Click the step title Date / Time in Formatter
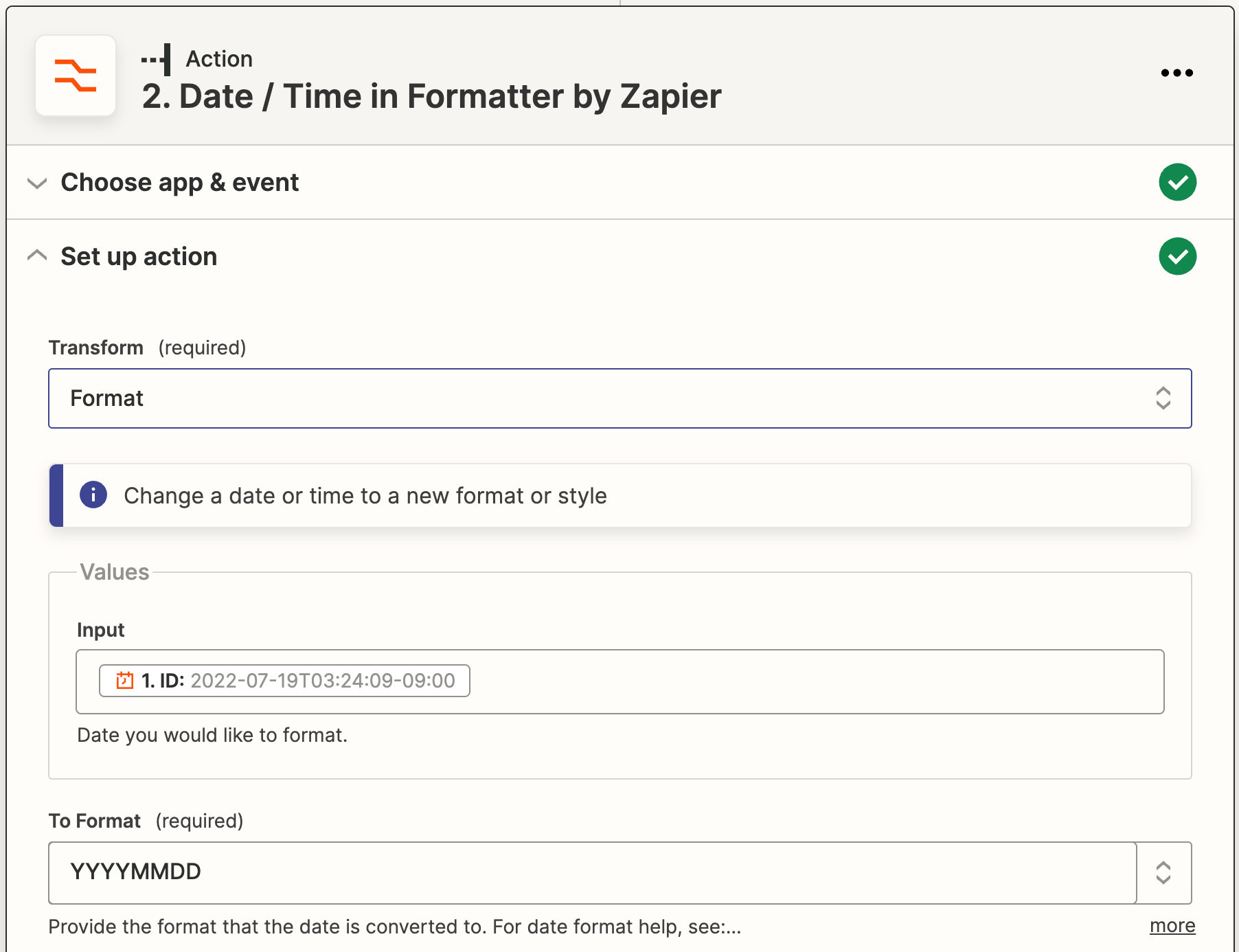Viewport: 1239px width, 952px height. coord(431,96)
